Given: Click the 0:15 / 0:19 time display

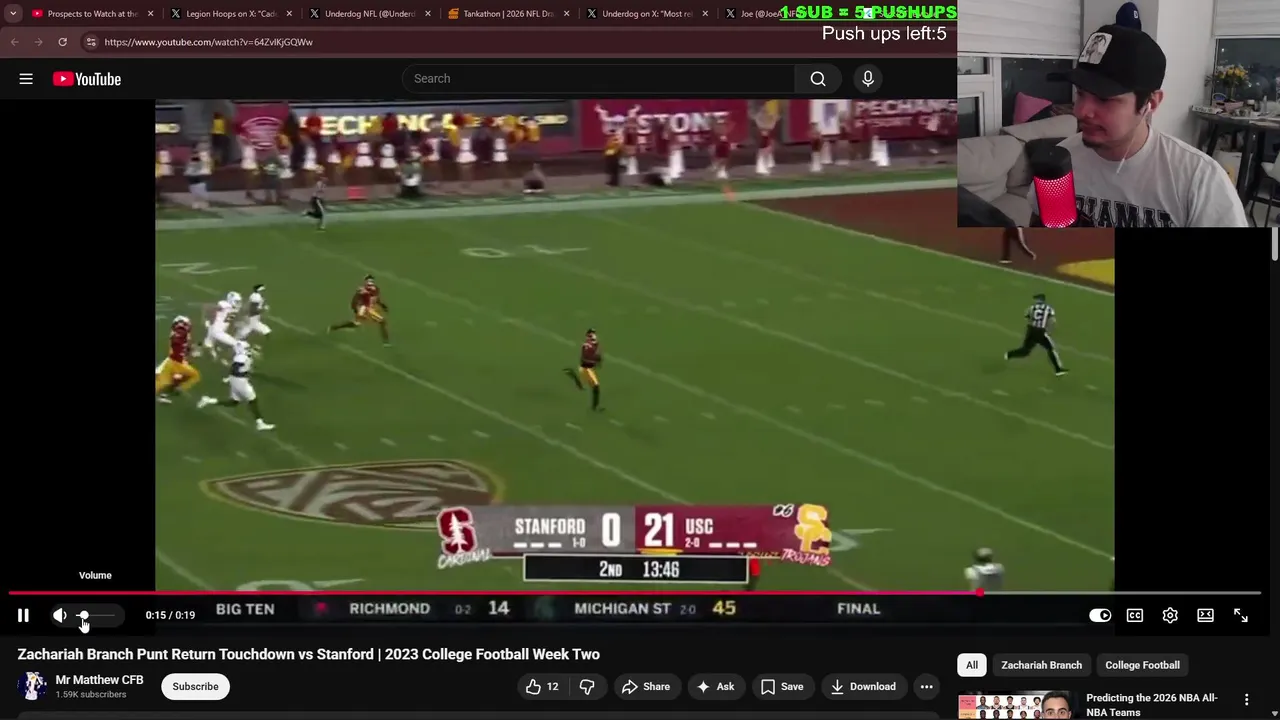Looking at the screenshot, I should pos(170,616).
